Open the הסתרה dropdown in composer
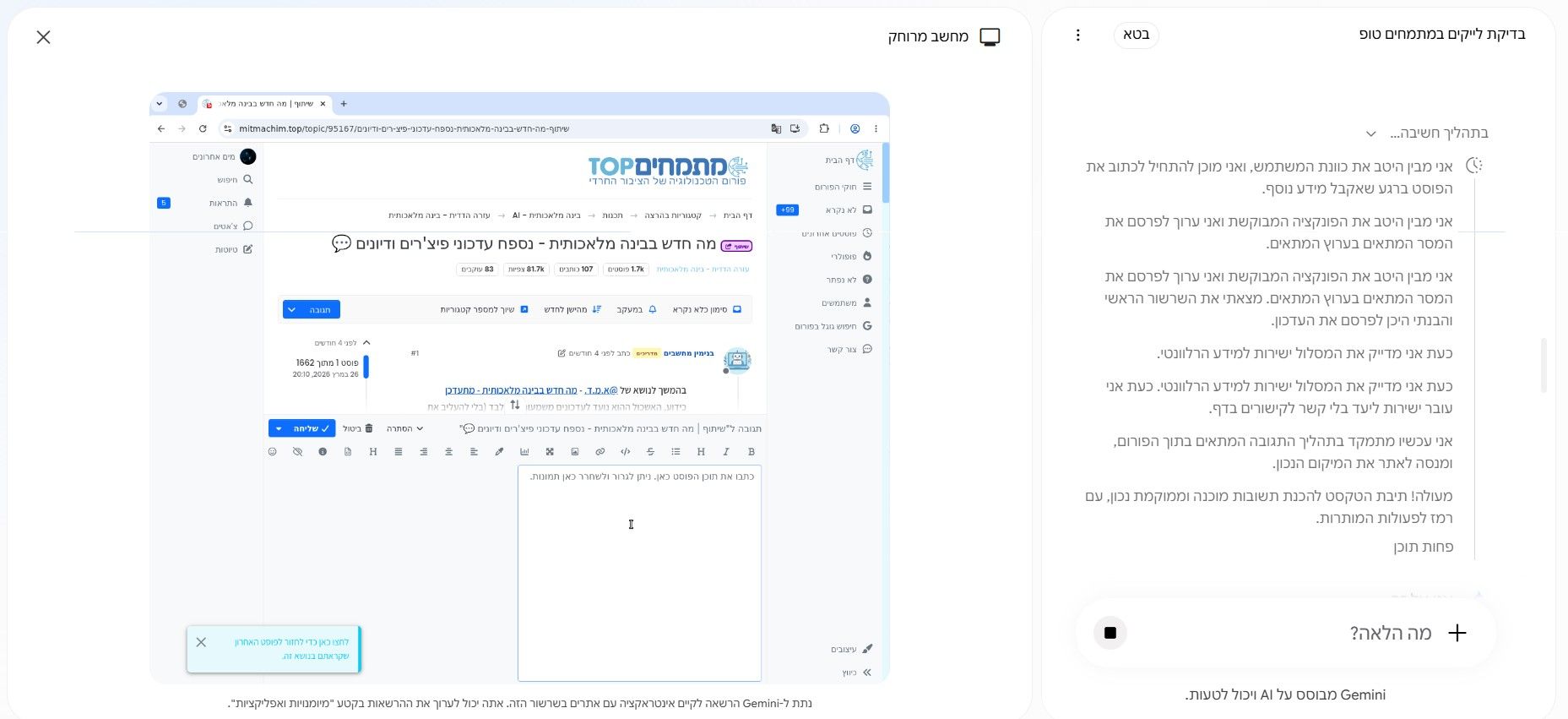This screenshot has width=1568, height=719. [x=404, y=428]
